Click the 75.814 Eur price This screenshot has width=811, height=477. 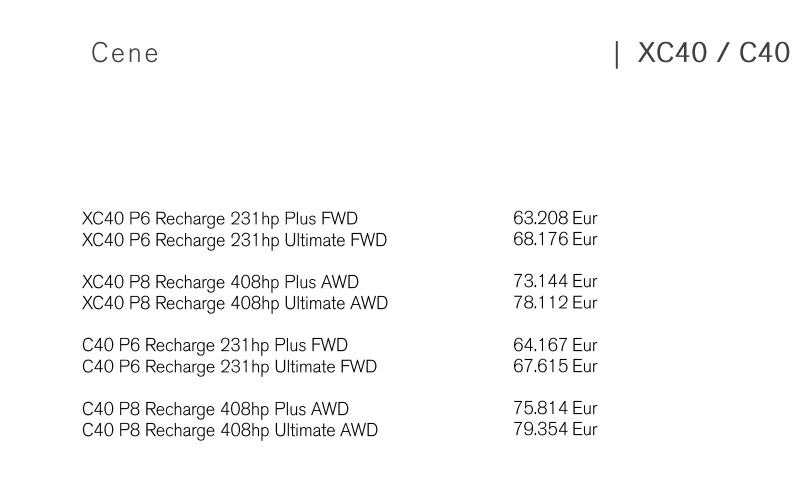[x=555, y=408]
